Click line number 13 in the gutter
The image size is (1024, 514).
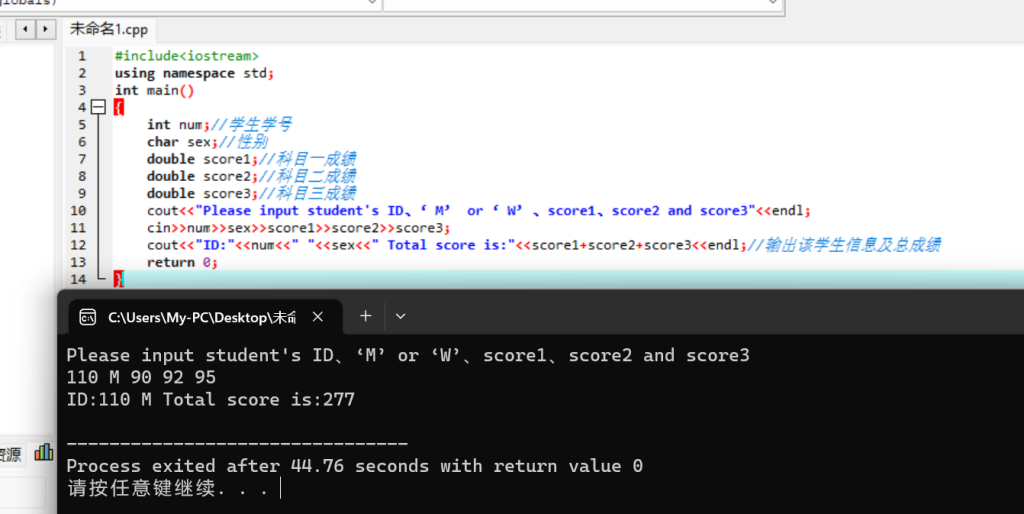point(78,262)
